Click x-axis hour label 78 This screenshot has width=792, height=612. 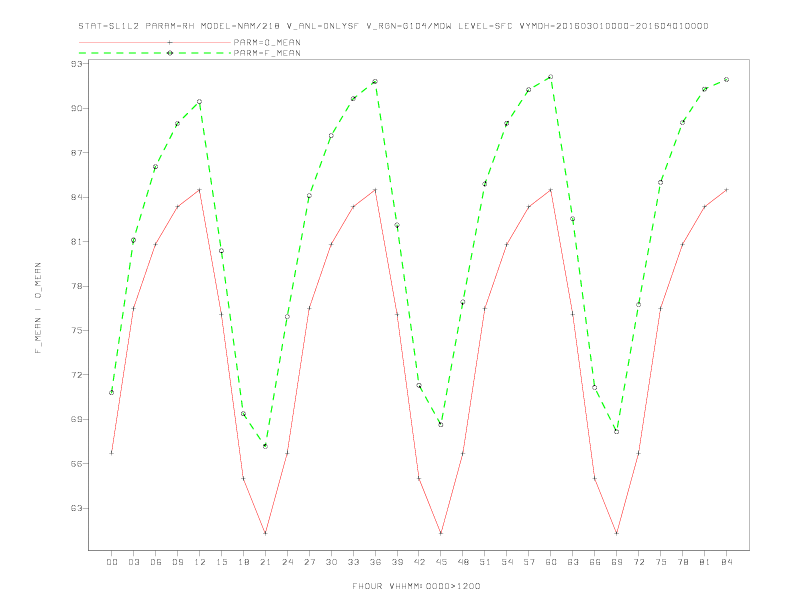point(683,562)
